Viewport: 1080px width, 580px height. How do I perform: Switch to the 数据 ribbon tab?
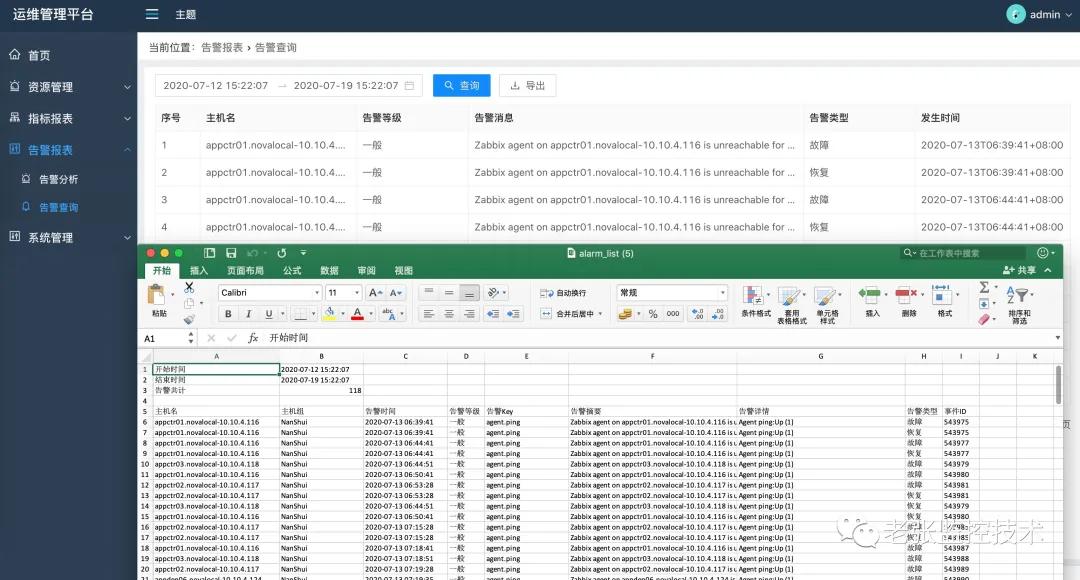(330, 269)
